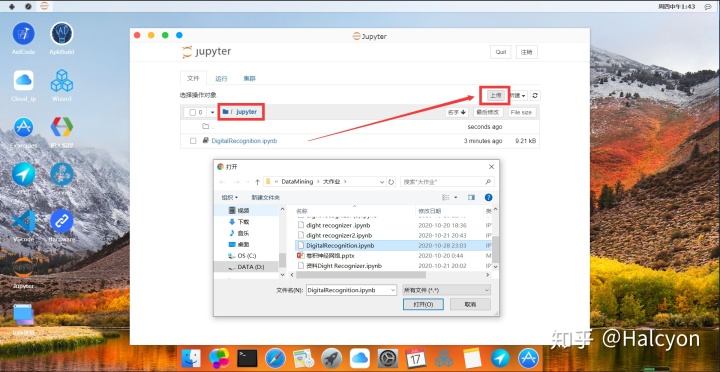Refresh the folder path in Open dialog
The image size is (720, 372).
tap(391, 182)
